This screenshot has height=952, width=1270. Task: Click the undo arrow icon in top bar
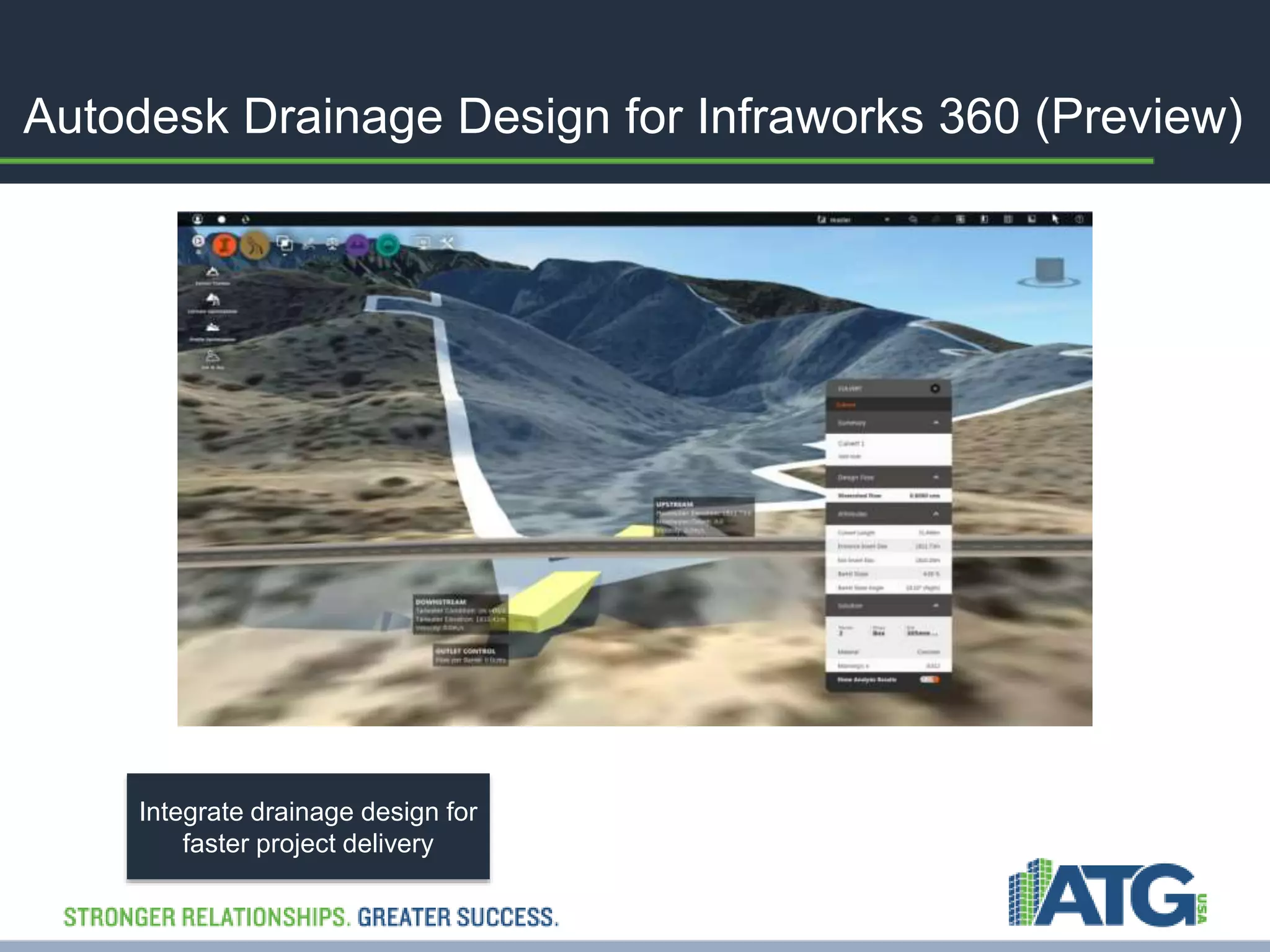[913, 219]
